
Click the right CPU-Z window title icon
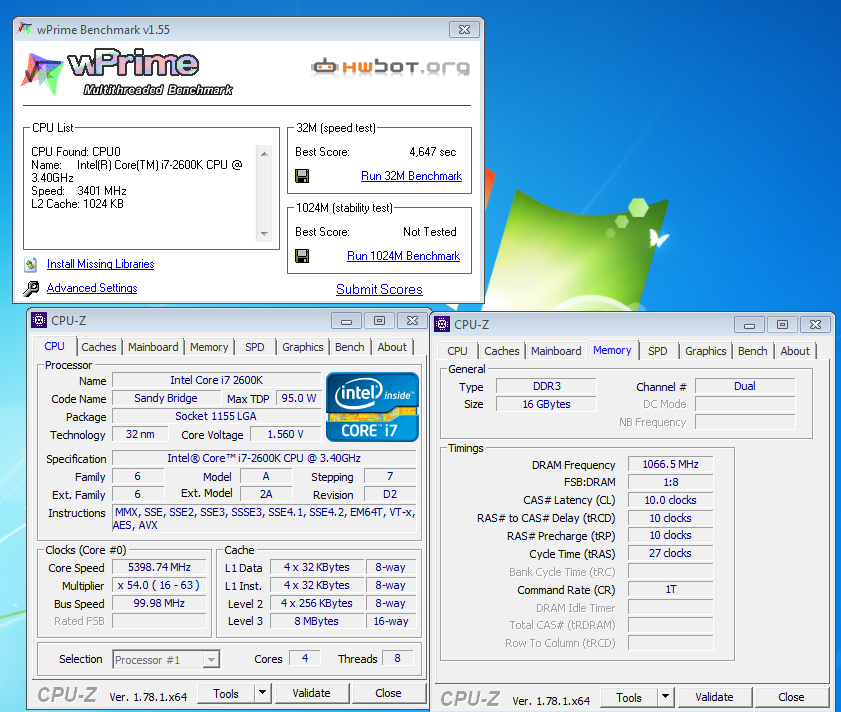tap(442, 324)
